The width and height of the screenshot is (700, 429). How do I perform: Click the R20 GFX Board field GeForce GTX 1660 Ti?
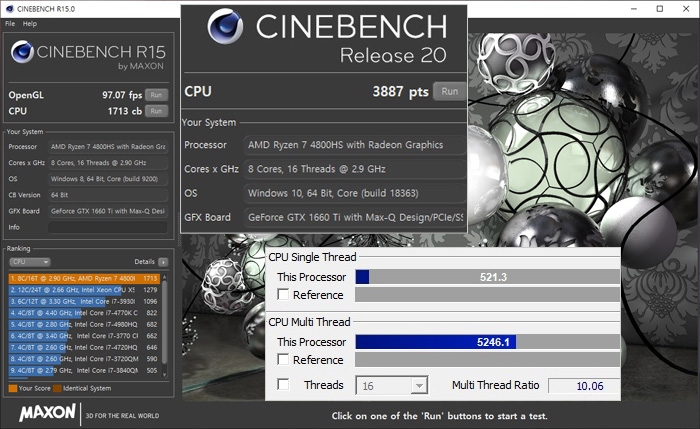(354, 217)
